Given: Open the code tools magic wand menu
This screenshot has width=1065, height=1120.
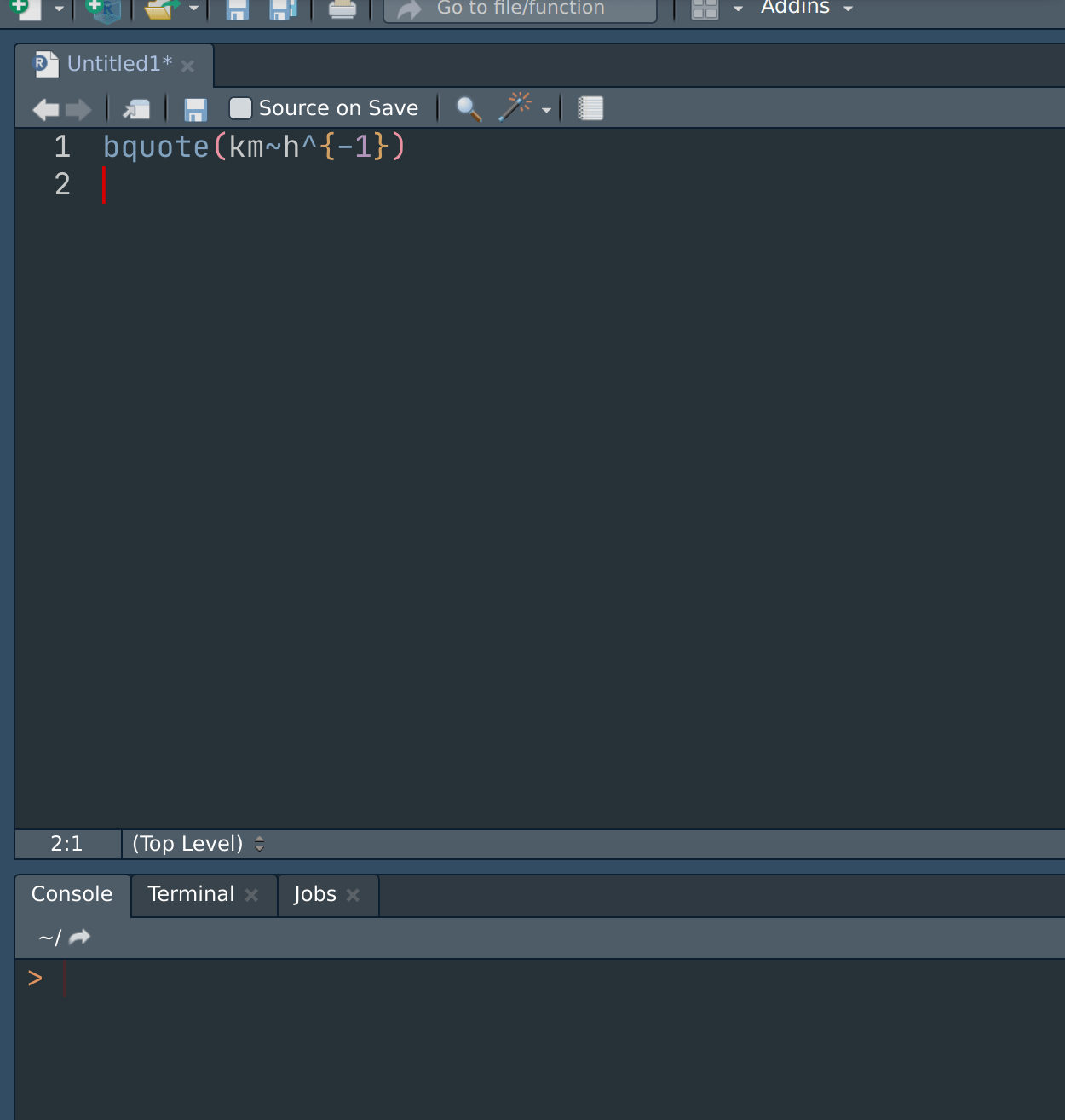Looking at the screenshot, I should tap(516, 108).
